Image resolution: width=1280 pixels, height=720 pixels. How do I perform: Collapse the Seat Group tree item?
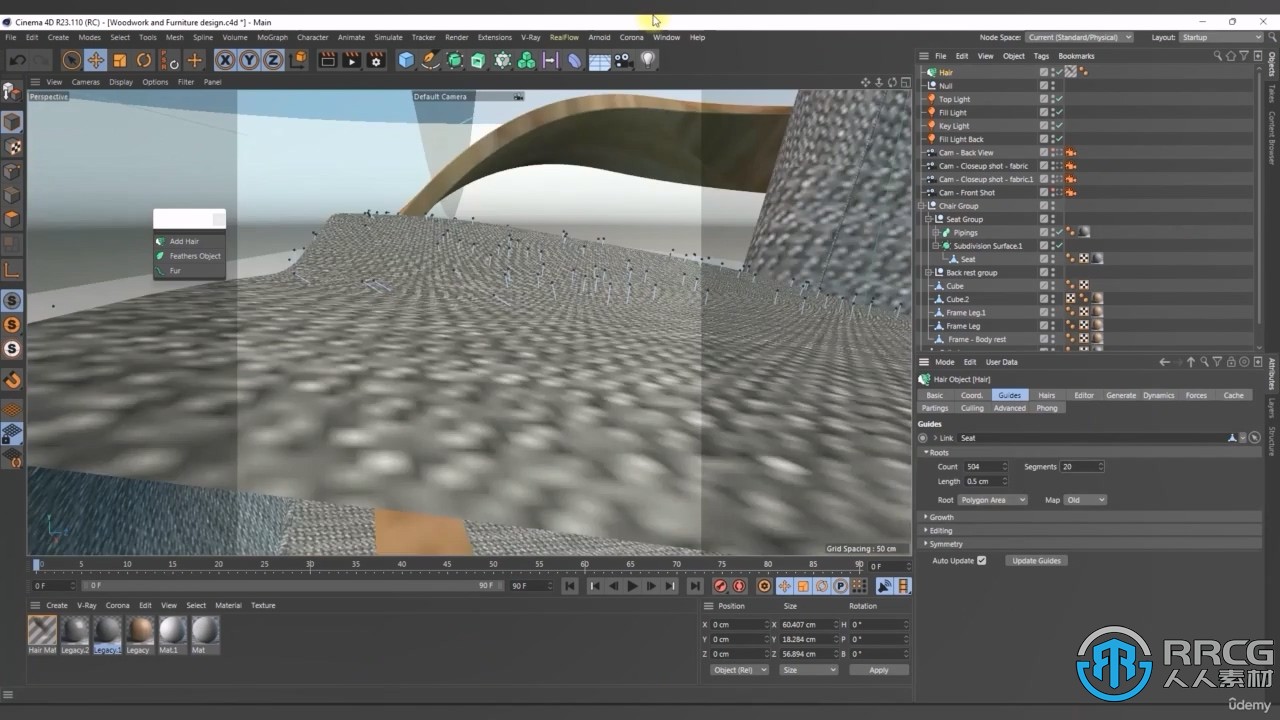tap(928, 219)
